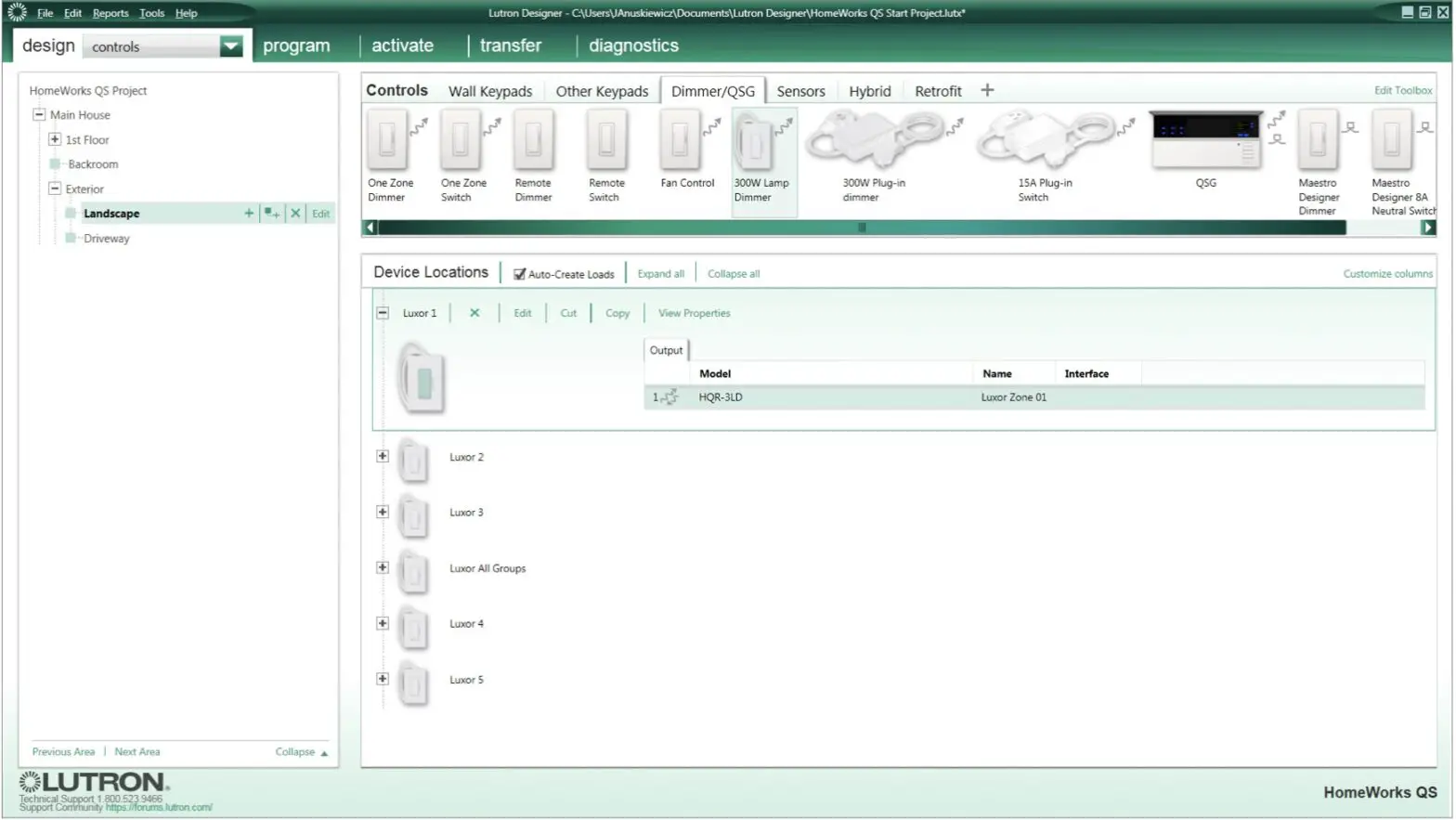Click View Properties for Luxor 1
The width and height of the screenshot is (1456, 820).
694,313
